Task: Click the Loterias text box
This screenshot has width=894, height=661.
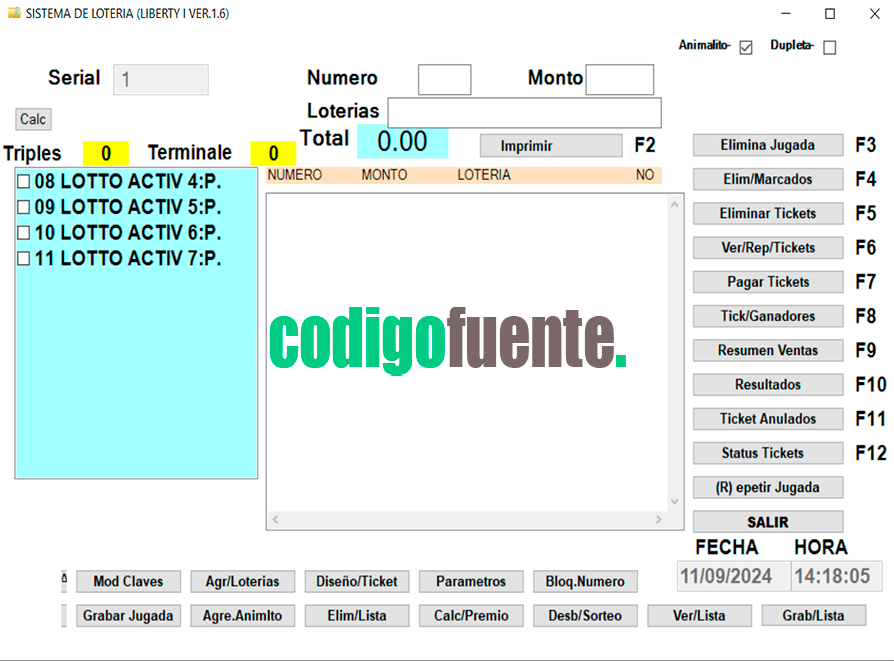Action: [524, 112]
